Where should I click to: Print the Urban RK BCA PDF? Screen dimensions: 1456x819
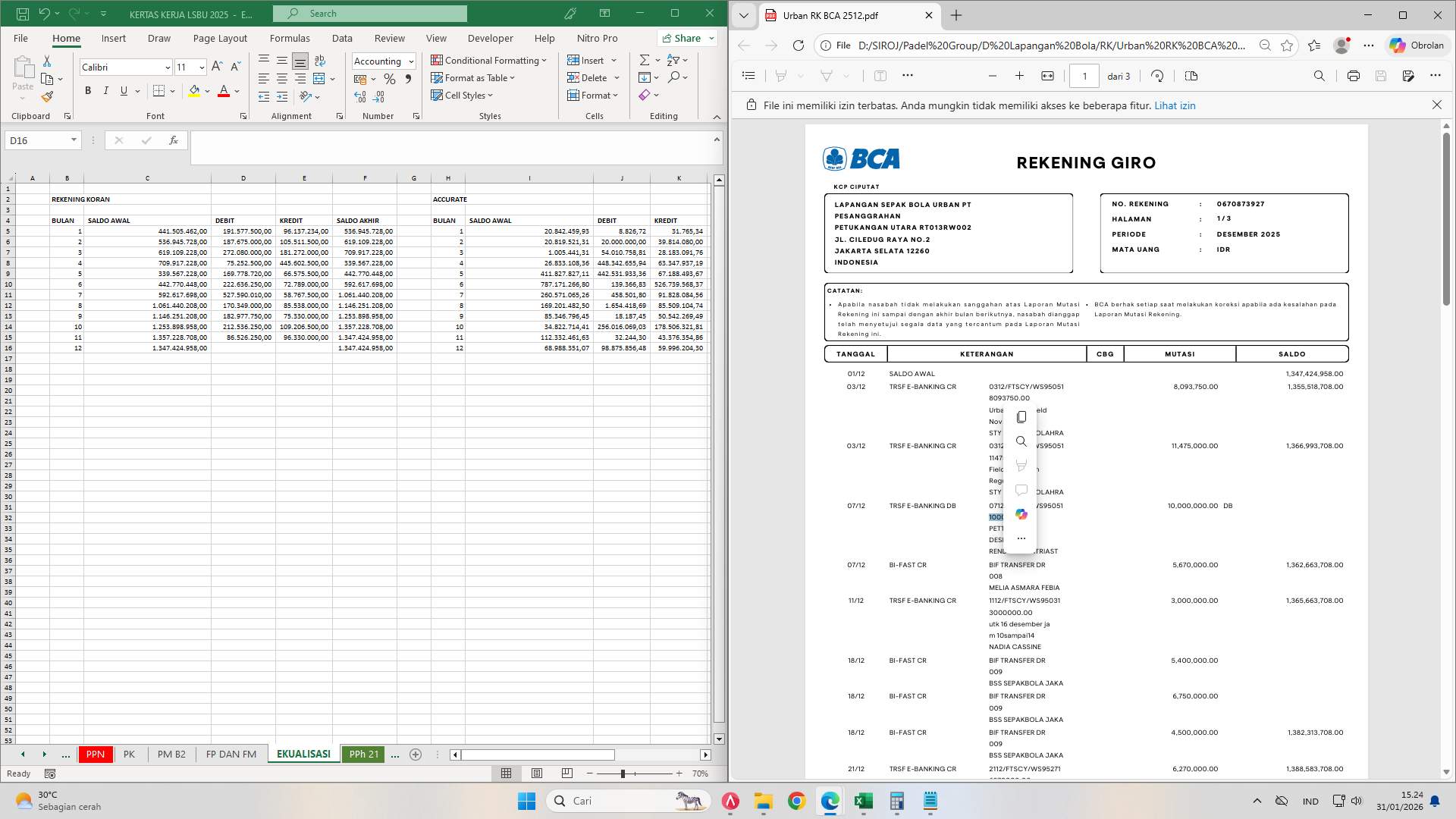pyautogui.click(x=1353, y=75)
